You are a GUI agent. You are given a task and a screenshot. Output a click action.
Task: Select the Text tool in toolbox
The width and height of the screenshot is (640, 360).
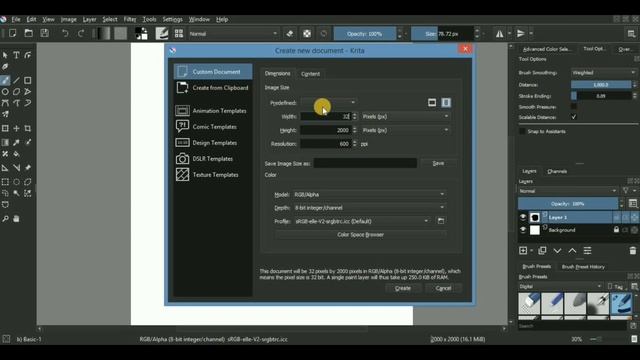coord(16,55)
